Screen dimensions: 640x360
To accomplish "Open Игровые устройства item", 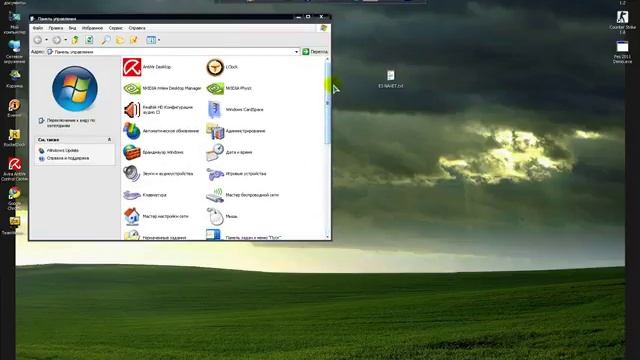I will (236, 173).
